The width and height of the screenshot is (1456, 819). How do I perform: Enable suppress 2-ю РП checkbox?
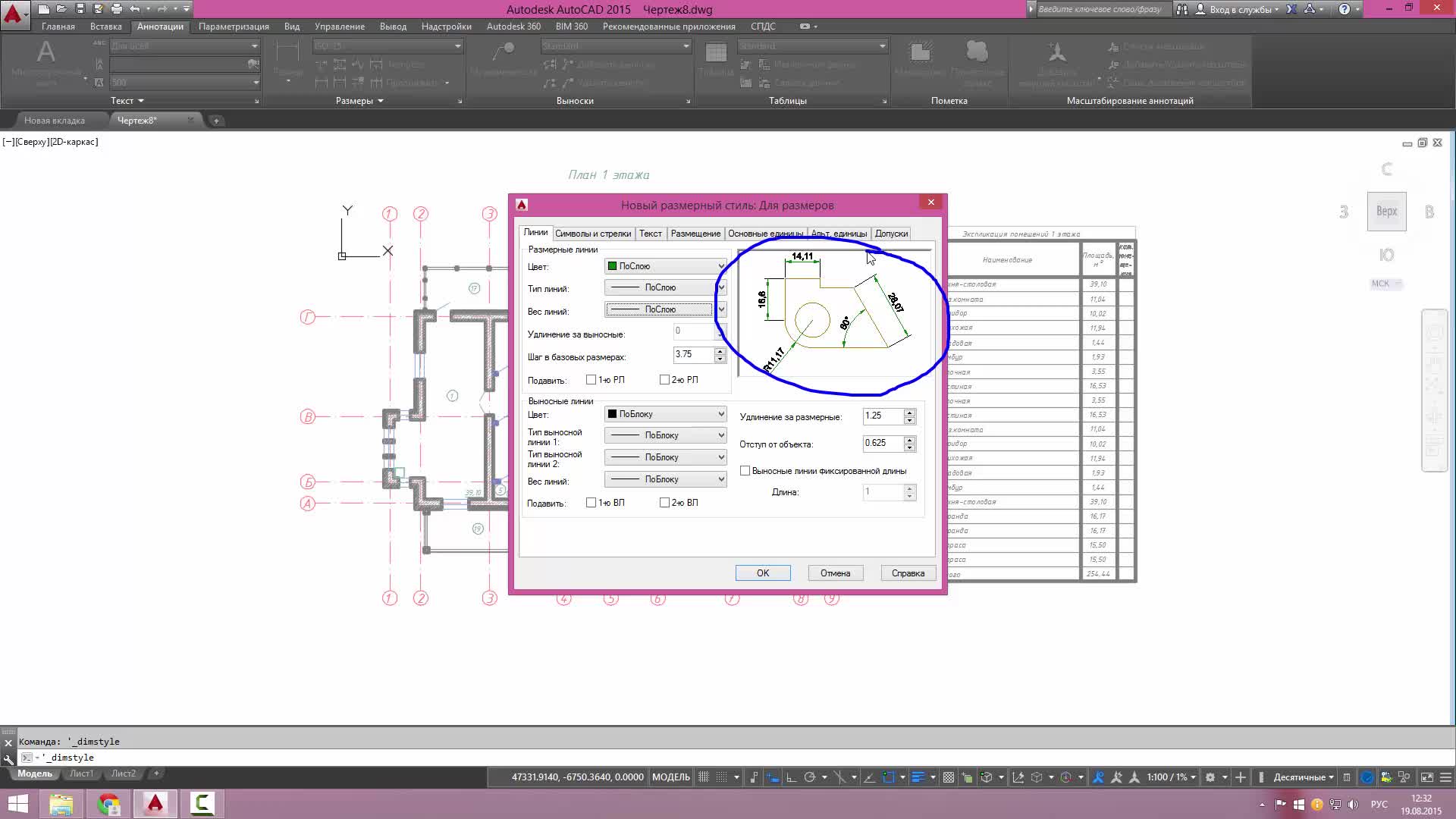point(664,380)
